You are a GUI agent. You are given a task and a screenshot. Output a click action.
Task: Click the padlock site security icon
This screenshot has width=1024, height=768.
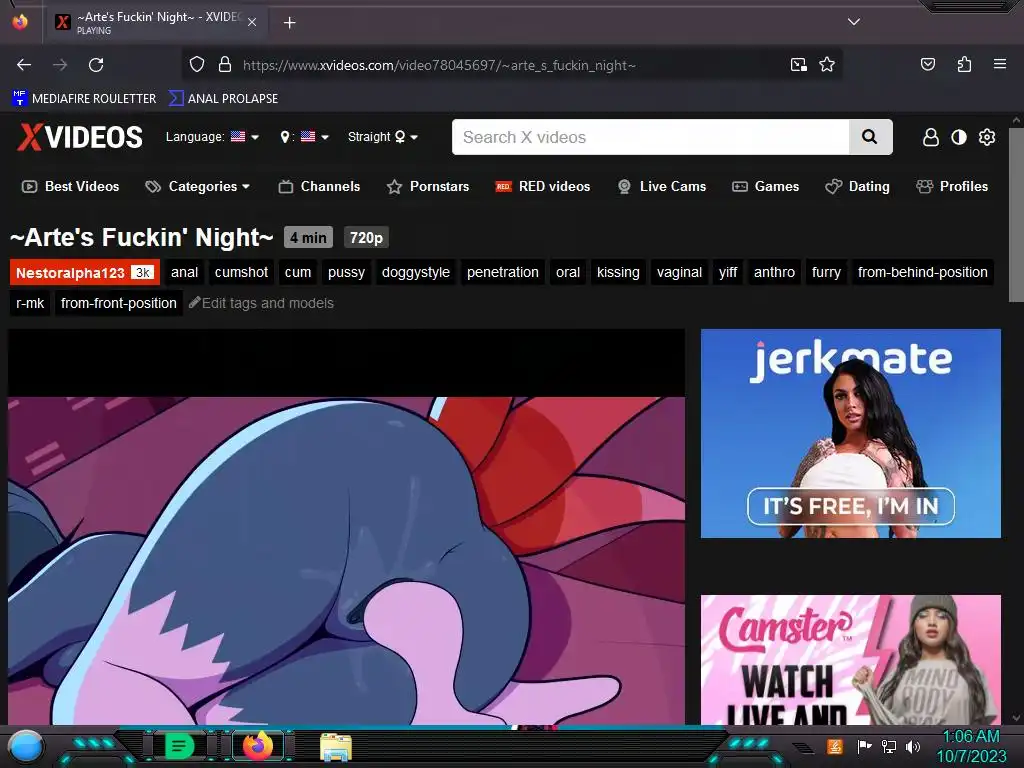point(225,64)
